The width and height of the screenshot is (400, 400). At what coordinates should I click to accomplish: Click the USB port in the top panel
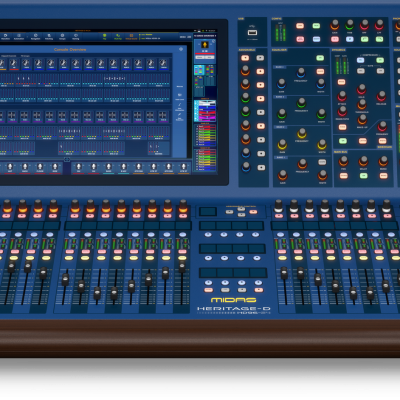tap(252, 33)
